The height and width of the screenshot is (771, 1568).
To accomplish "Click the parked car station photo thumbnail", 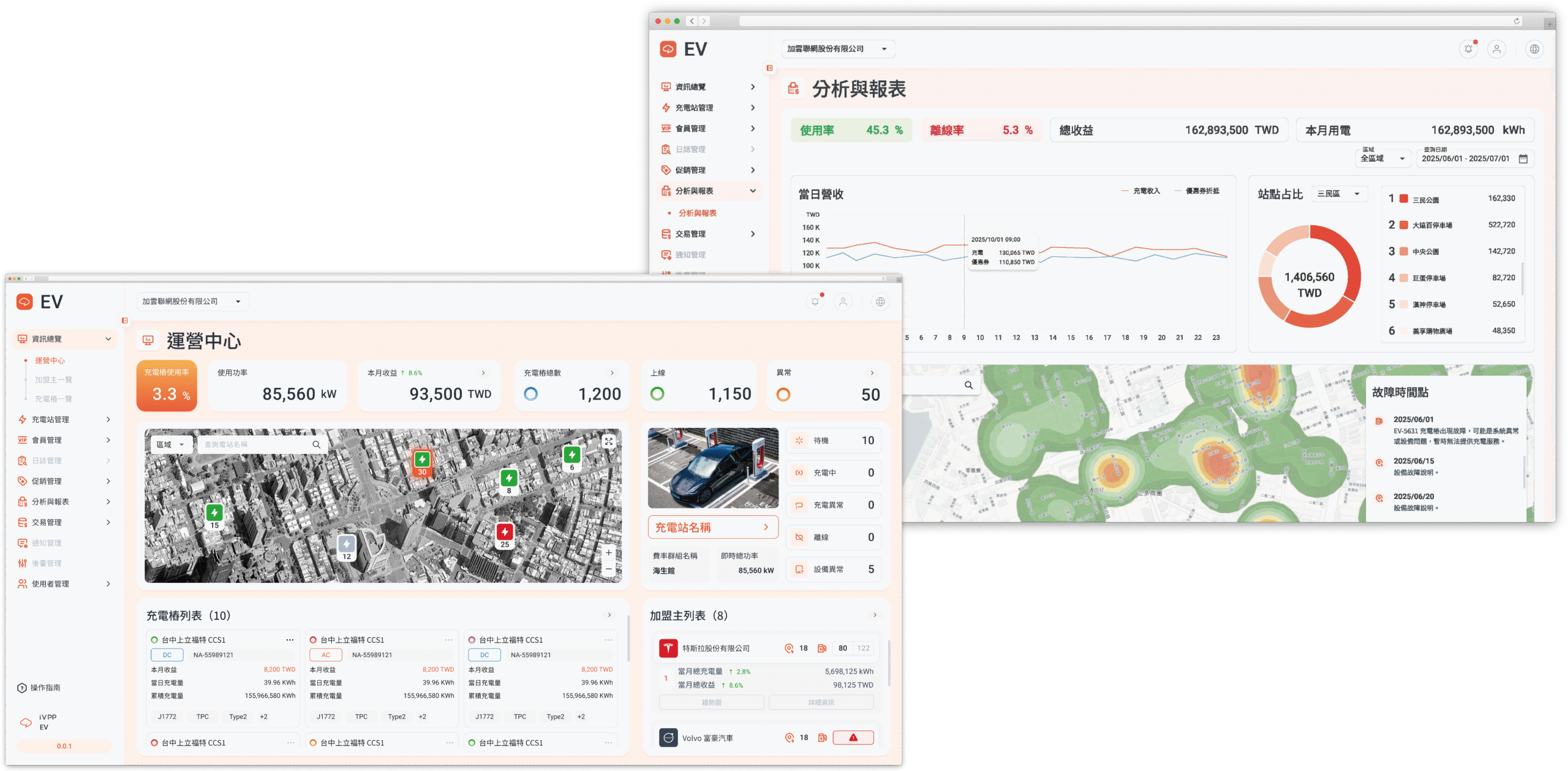I will (x=713, y=468).
